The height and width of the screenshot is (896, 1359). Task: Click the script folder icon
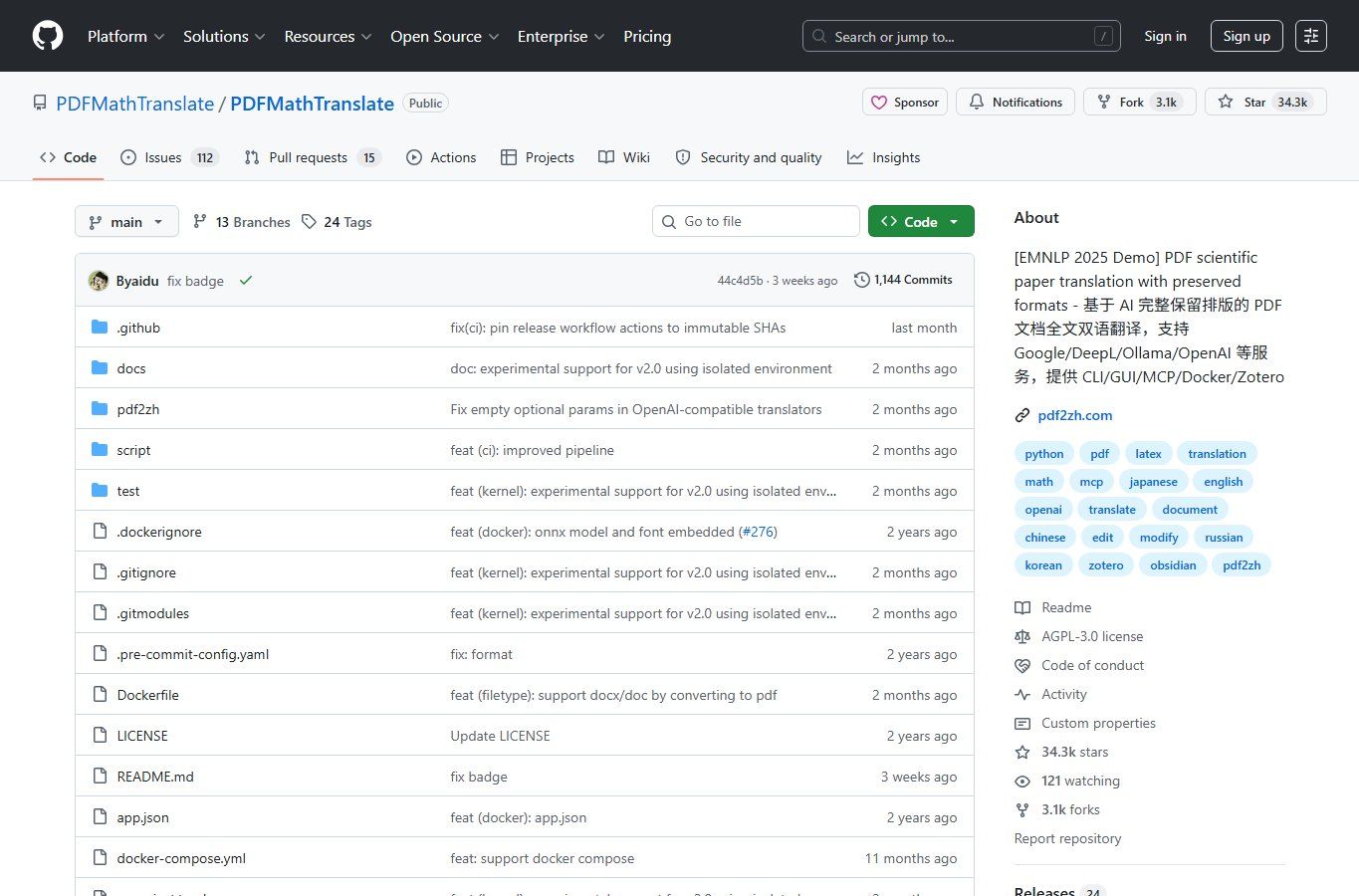click(x=100, y=450)
